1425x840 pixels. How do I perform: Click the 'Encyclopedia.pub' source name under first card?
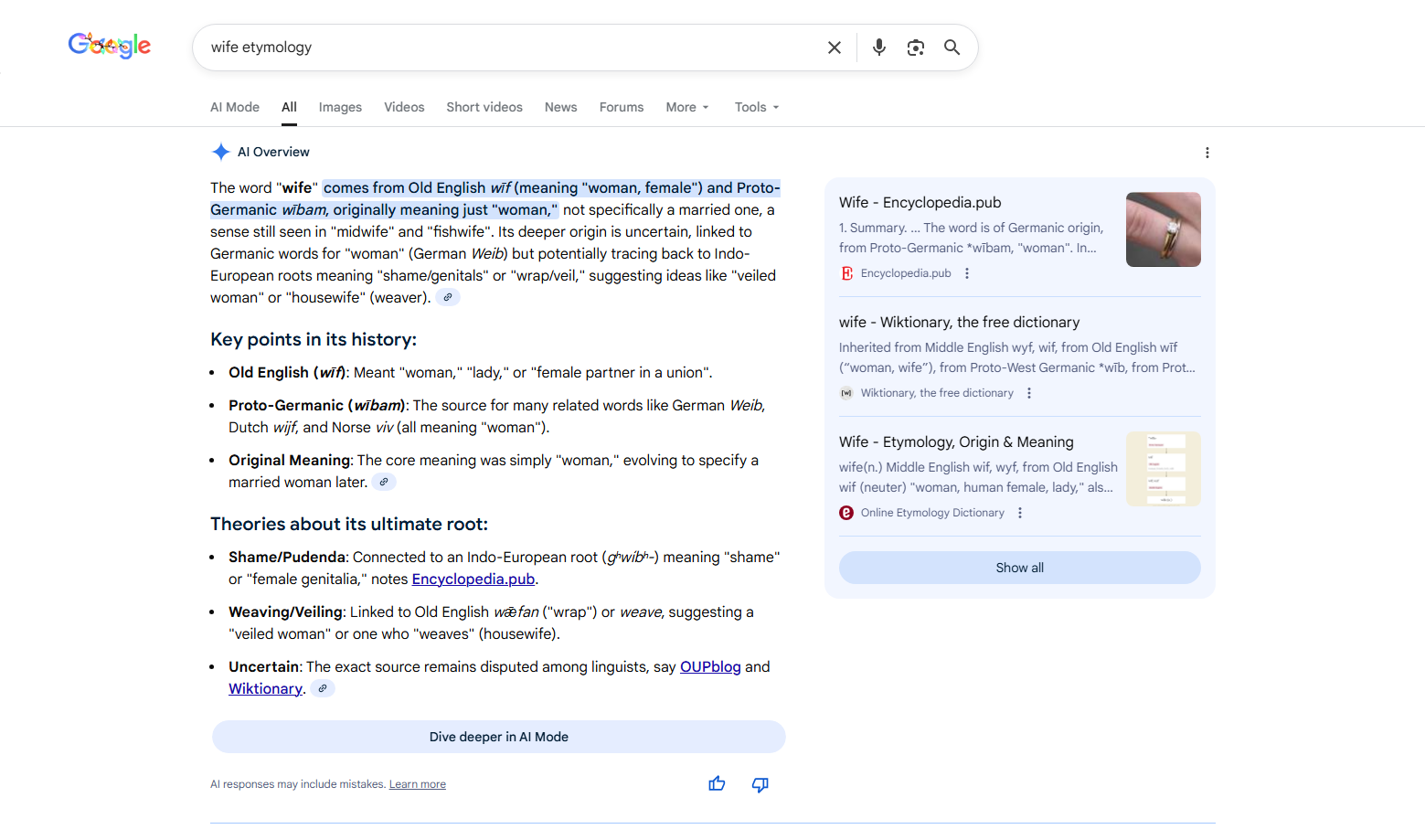click(x=906, y=273)
